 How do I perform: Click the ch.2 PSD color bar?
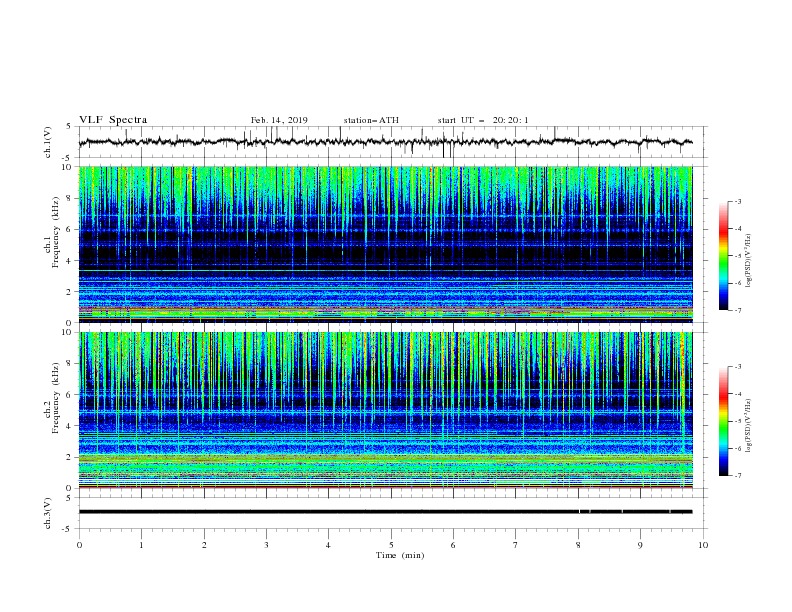(x=724, y=421)
